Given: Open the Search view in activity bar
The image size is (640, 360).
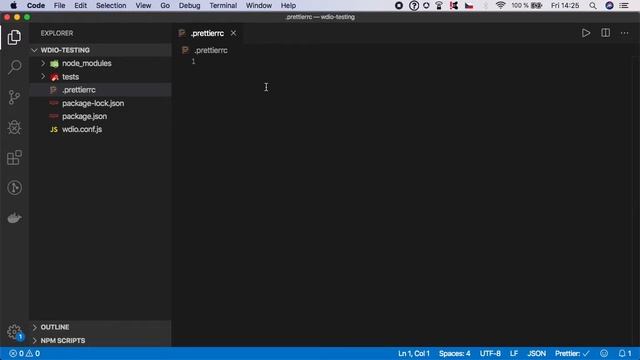Looking at the screenshot, I should pos(14,67).
